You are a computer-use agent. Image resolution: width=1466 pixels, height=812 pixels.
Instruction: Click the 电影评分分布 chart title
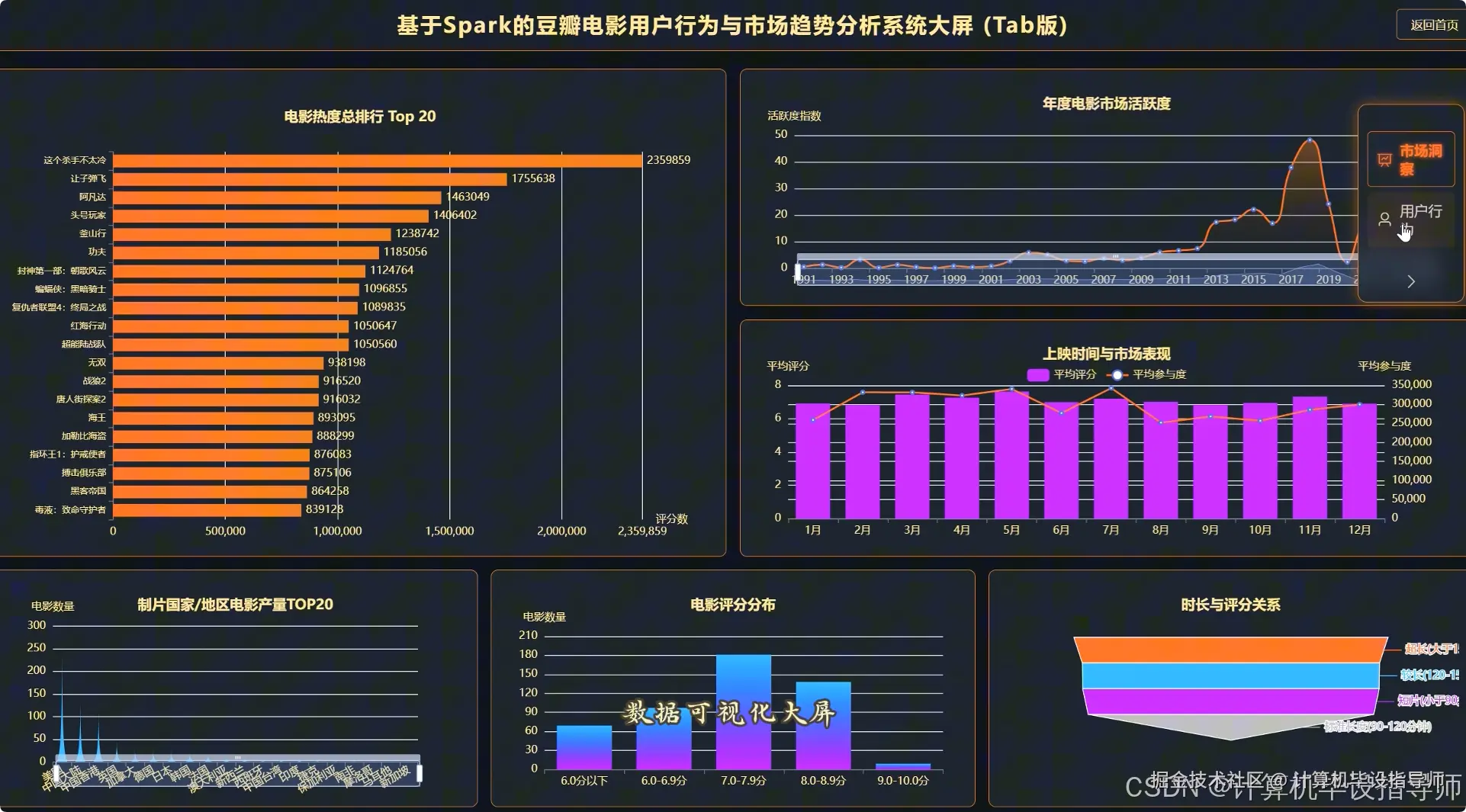click(x=732, y=605)
